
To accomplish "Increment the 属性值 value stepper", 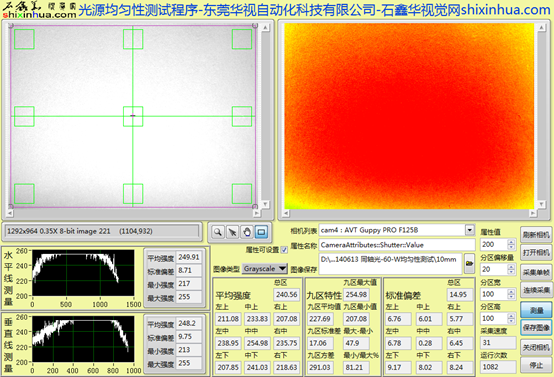I will (511, 242).
